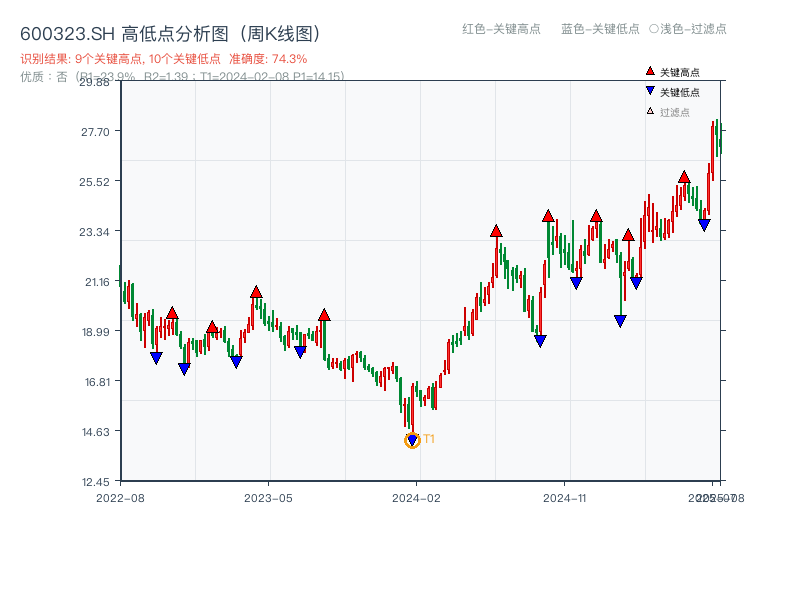Click the red 识别结果 summary line
800x600 pixels.
(164, 59)
